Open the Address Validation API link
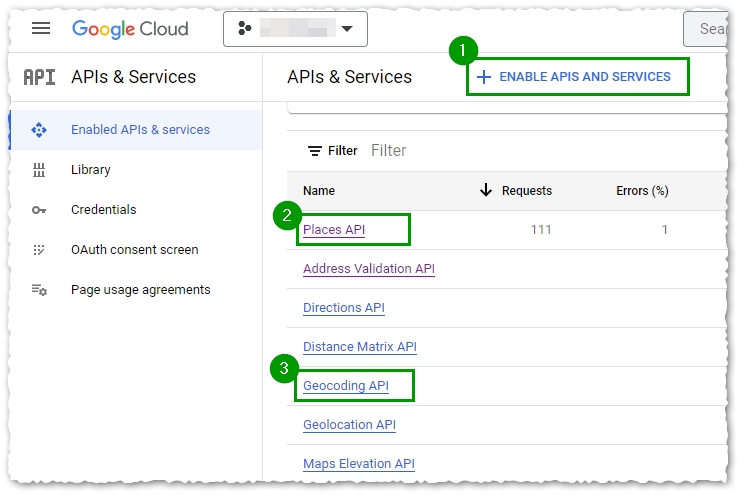Viewport: 740px width, 495px height. click(369, 269)
